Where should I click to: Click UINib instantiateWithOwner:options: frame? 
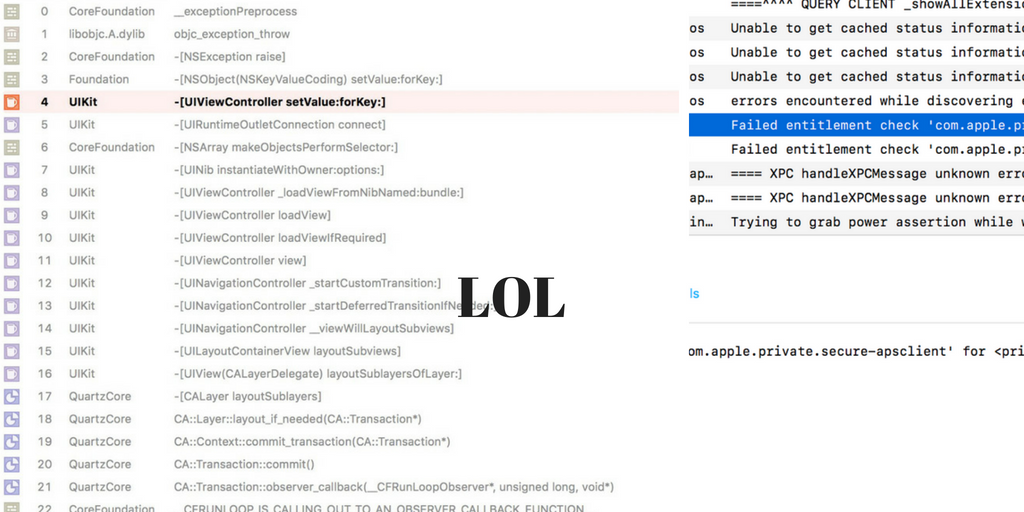click(x=279, y=170)
